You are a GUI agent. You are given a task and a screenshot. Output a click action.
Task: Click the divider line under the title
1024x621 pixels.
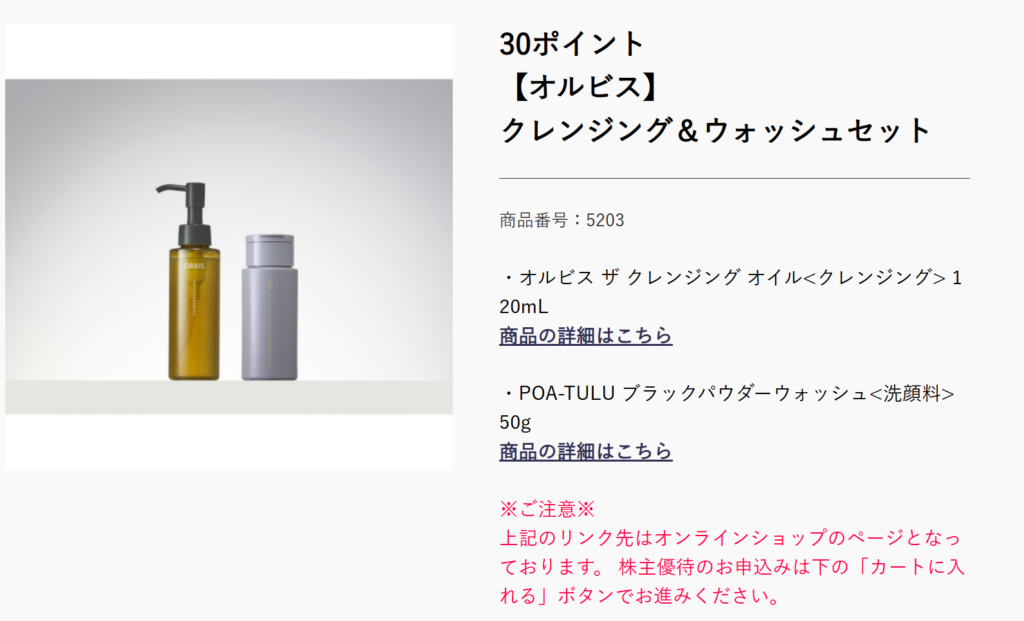pyautogui.click(x=734, y=178)
